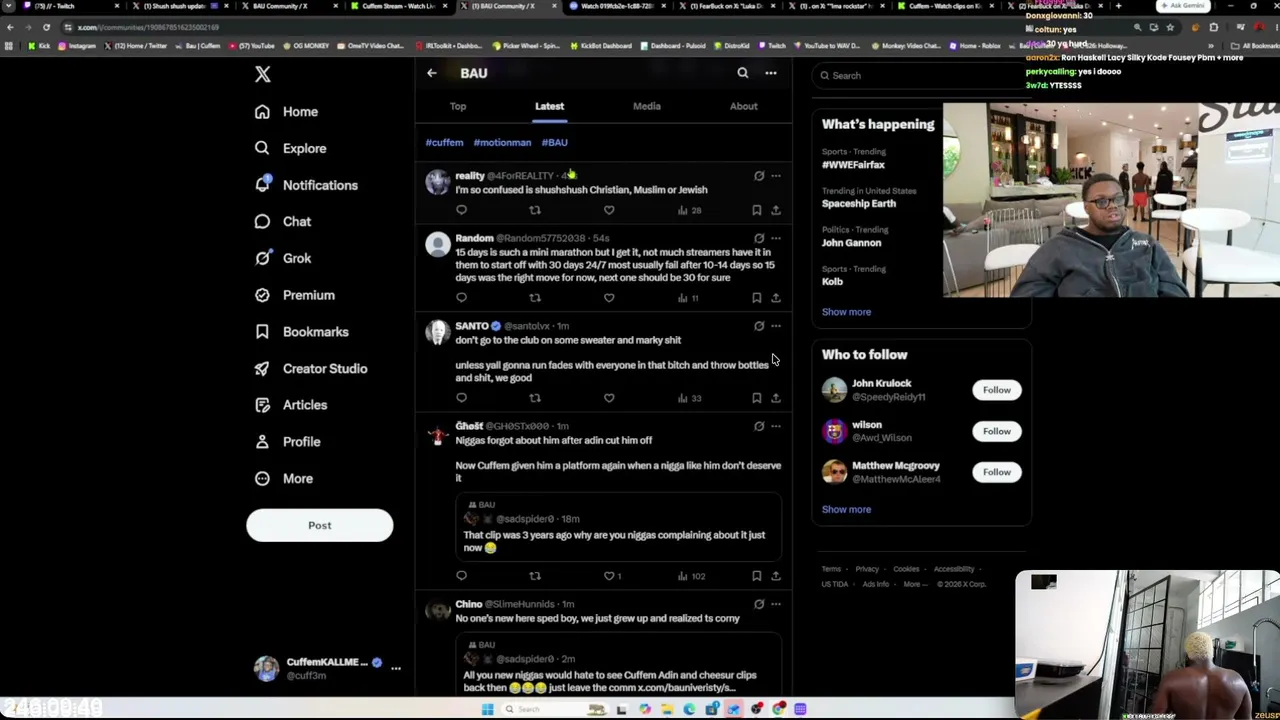Bookmark reality's post

[757, 210]
